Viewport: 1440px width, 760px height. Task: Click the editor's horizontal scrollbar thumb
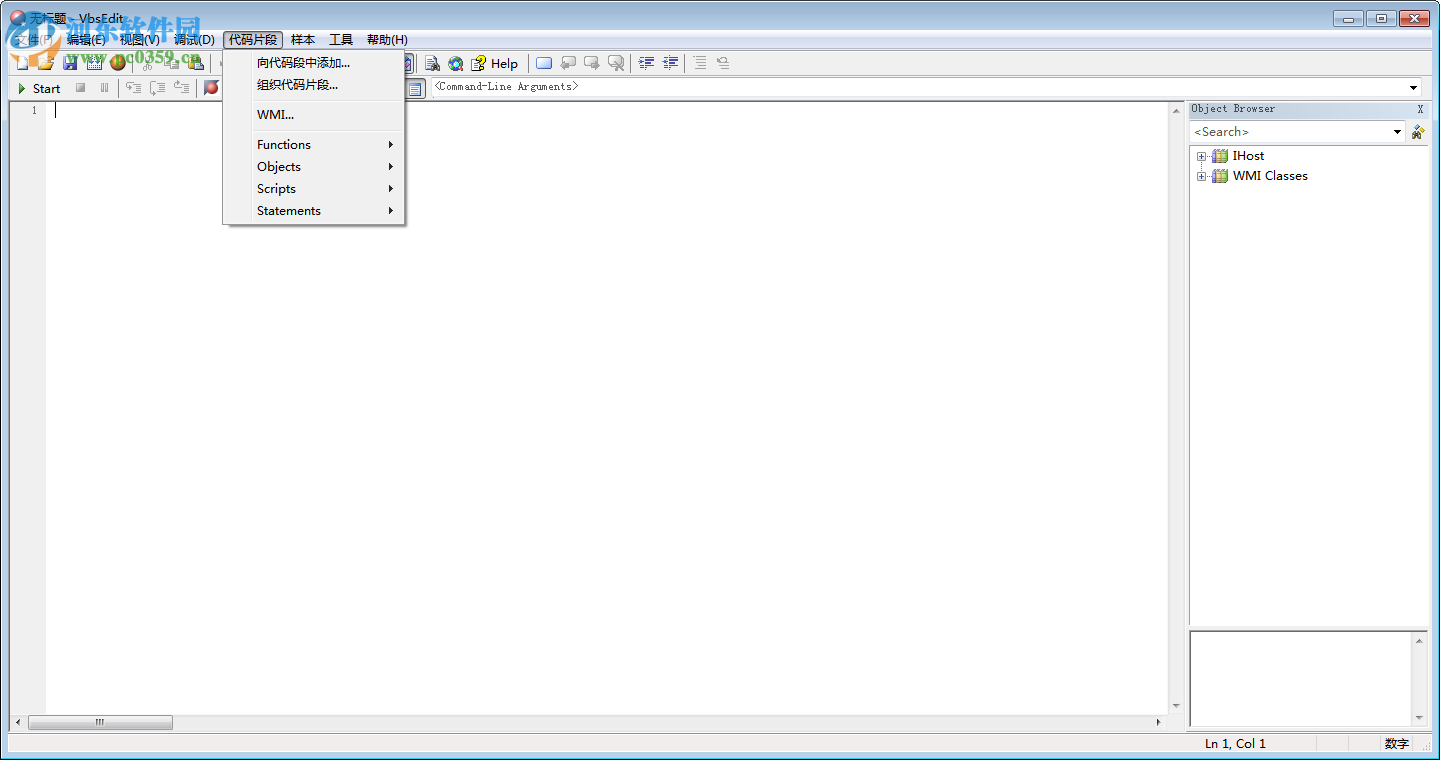[x=100, y=722]
